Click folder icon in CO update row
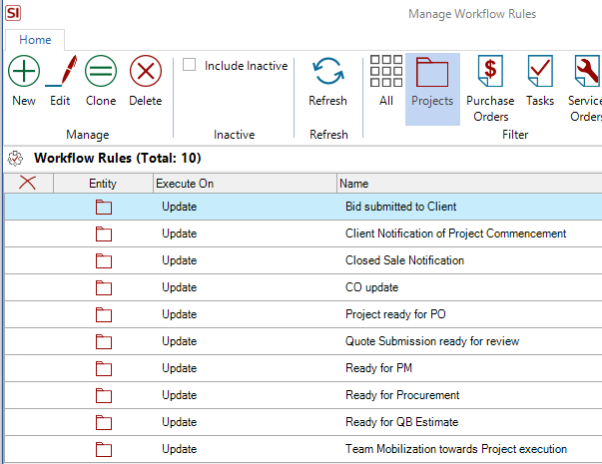The image size is (602, 464). coord(103,288)
